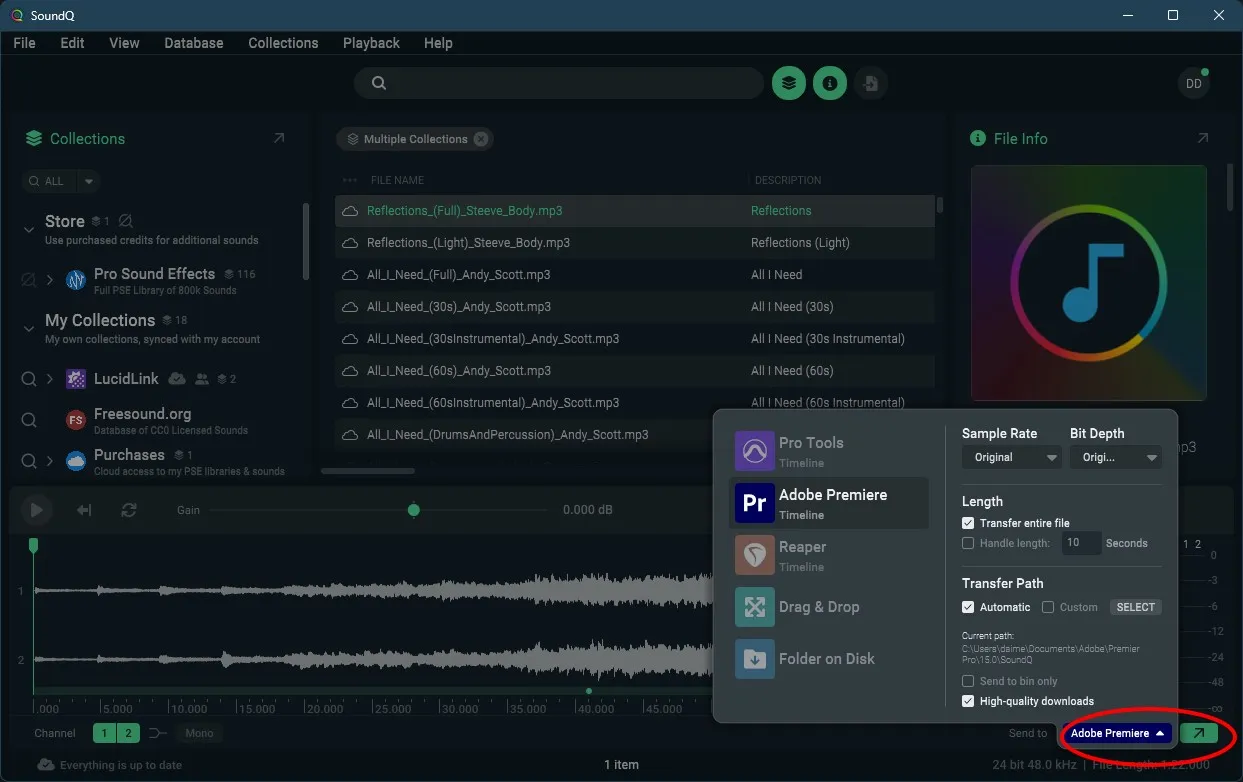
Task: Open the Bit Depth dropdown
Action: [1116, 457]
